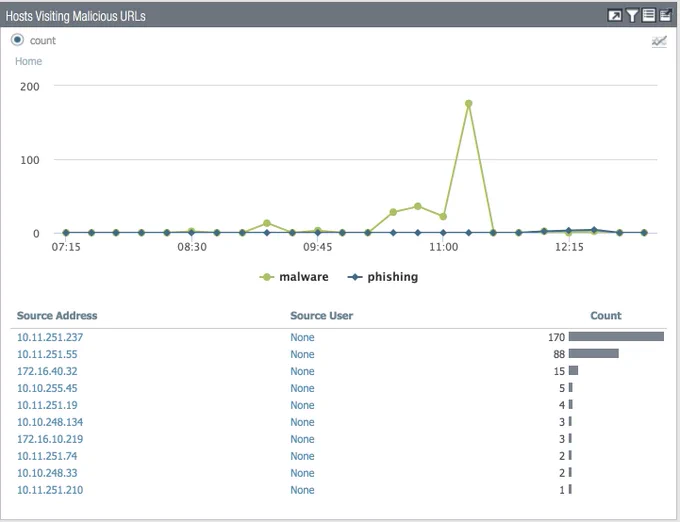Open source address 10.11.251.210
This screenshot has height=522, width=680.
[50, 490]
